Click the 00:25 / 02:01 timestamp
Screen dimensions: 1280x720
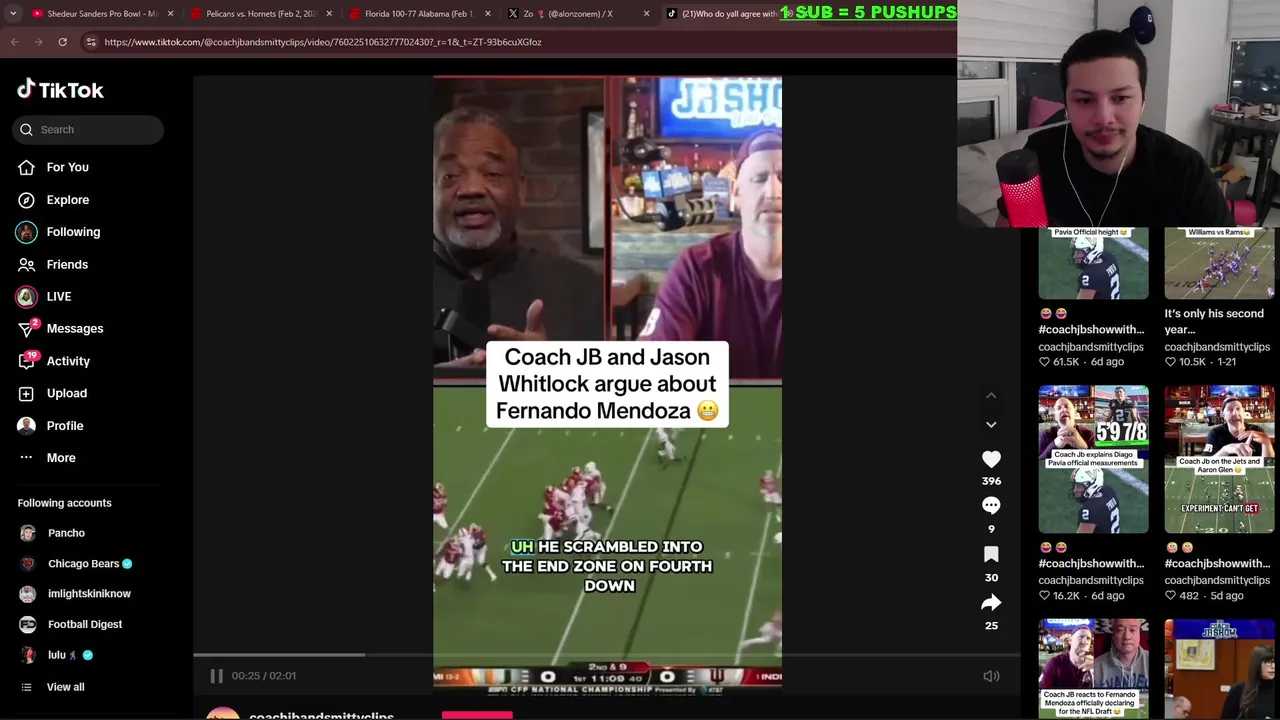pos(264,676)
